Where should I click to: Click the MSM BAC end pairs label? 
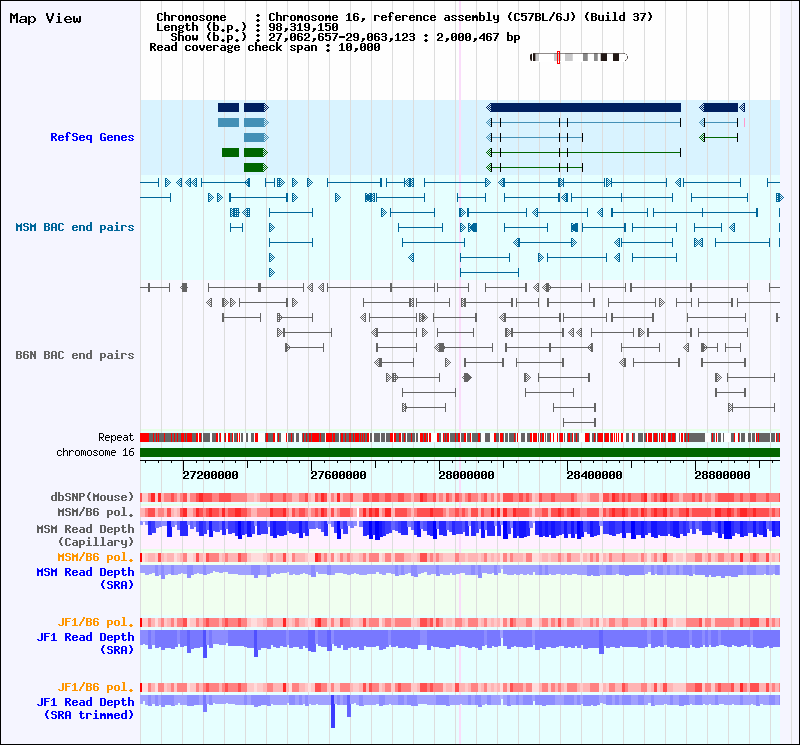[74, 227]
